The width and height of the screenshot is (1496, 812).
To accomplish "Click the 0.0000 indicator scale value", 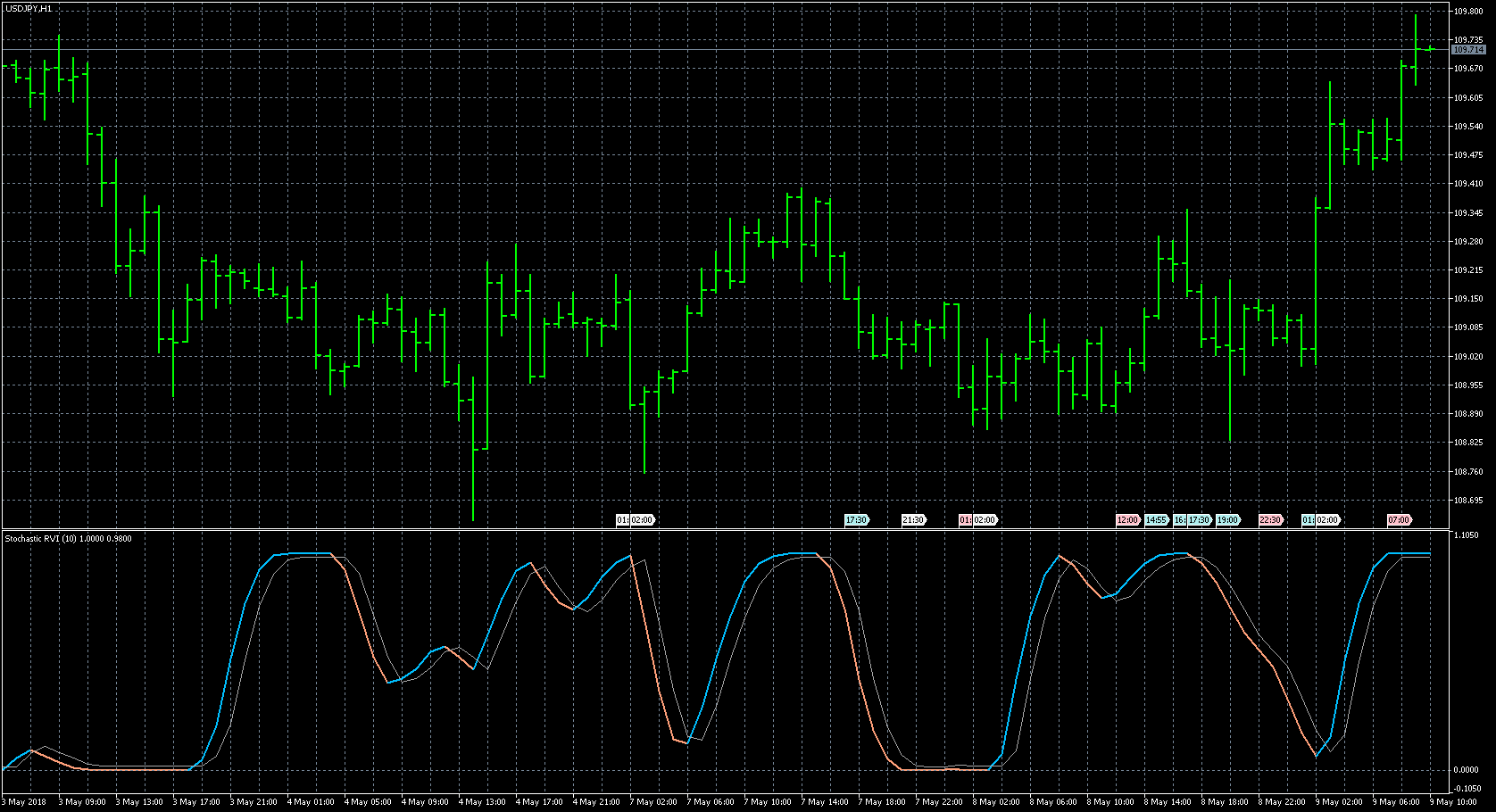I will click(1467, 769).
